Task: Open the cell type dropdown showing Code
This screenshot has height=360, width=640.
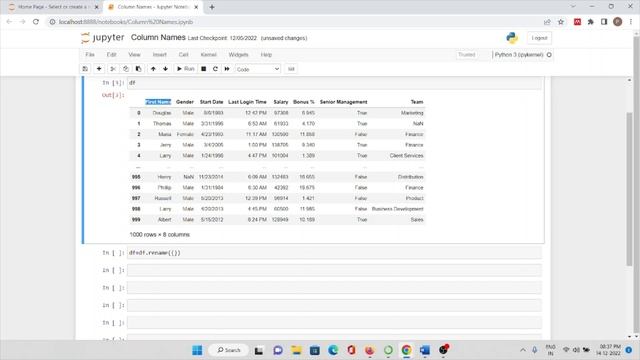Action: coord(258,69)
